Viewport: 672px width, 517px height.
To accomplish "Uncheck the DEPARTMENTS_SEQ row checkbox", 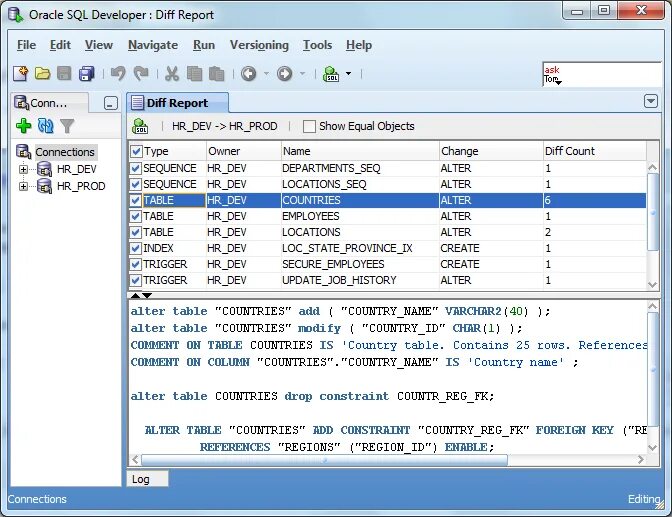I will (135, 168).
